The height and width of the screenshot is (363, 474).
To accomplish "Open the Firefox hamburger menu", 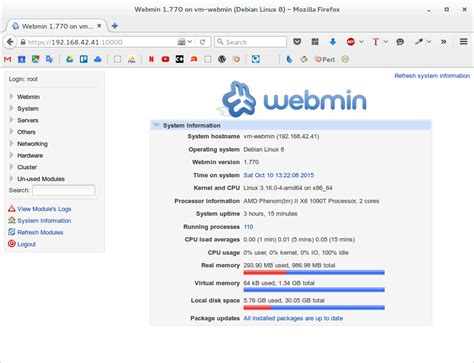I will [463, 42].
